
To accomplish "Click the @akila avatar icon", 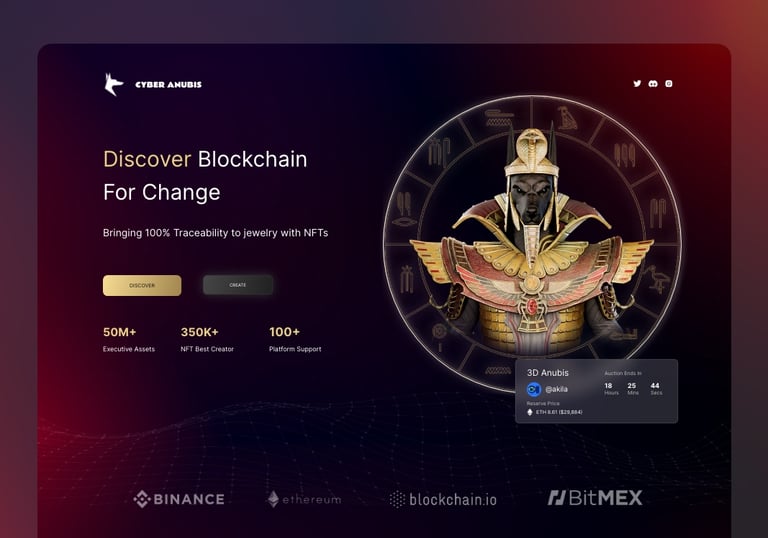I will pyautogui.click(x=533, y=389).
